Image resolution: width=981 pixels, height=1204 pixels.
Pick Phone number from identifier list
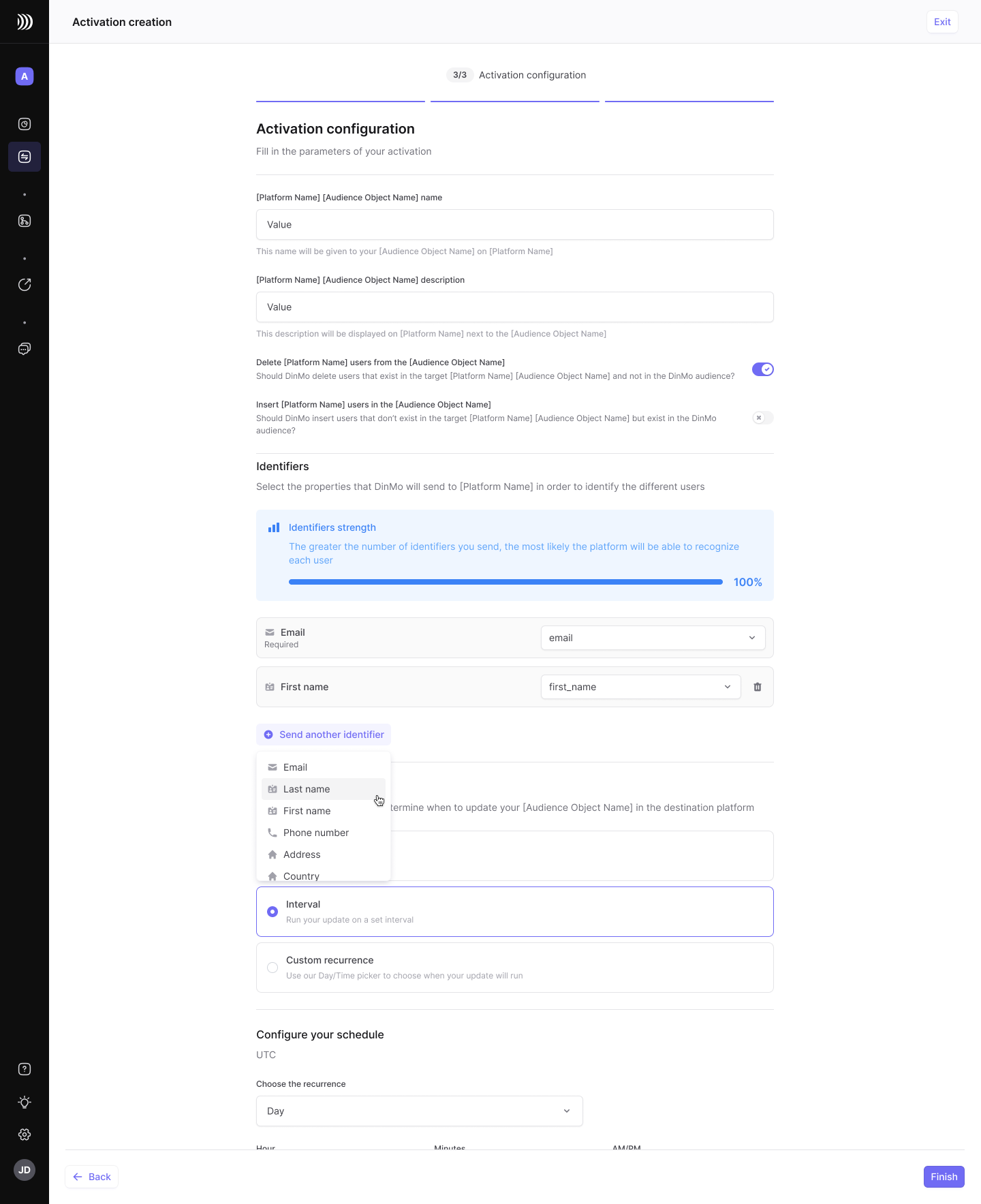315,833
